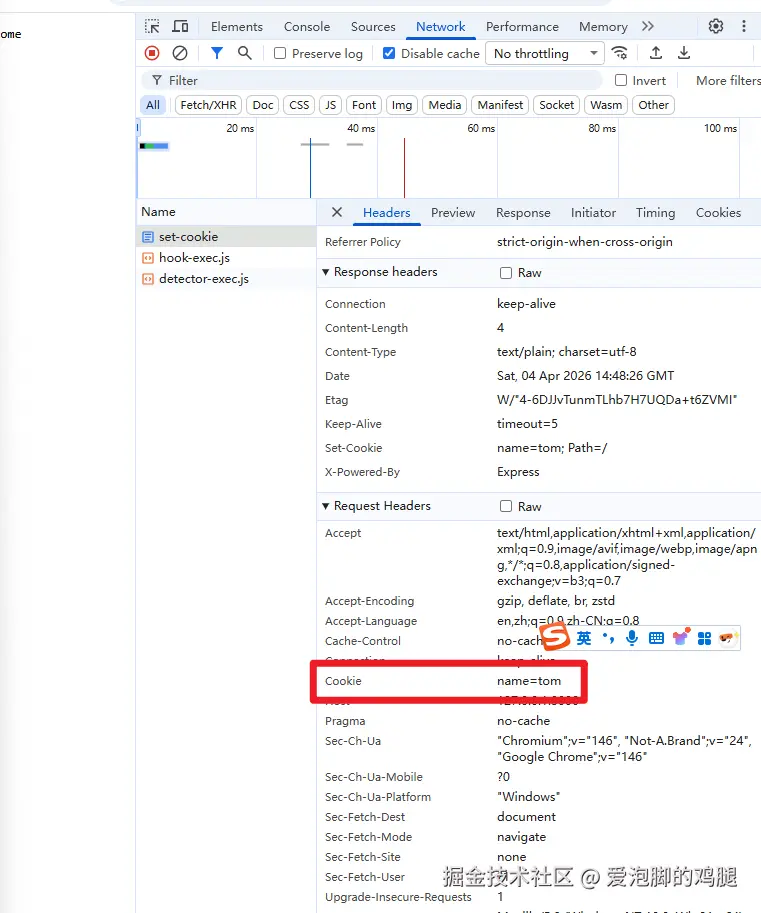Filter requests by JS
Image resolution: width=761 pixels, height=913 pixels.
pyautogui.click(x=330, y=105)
